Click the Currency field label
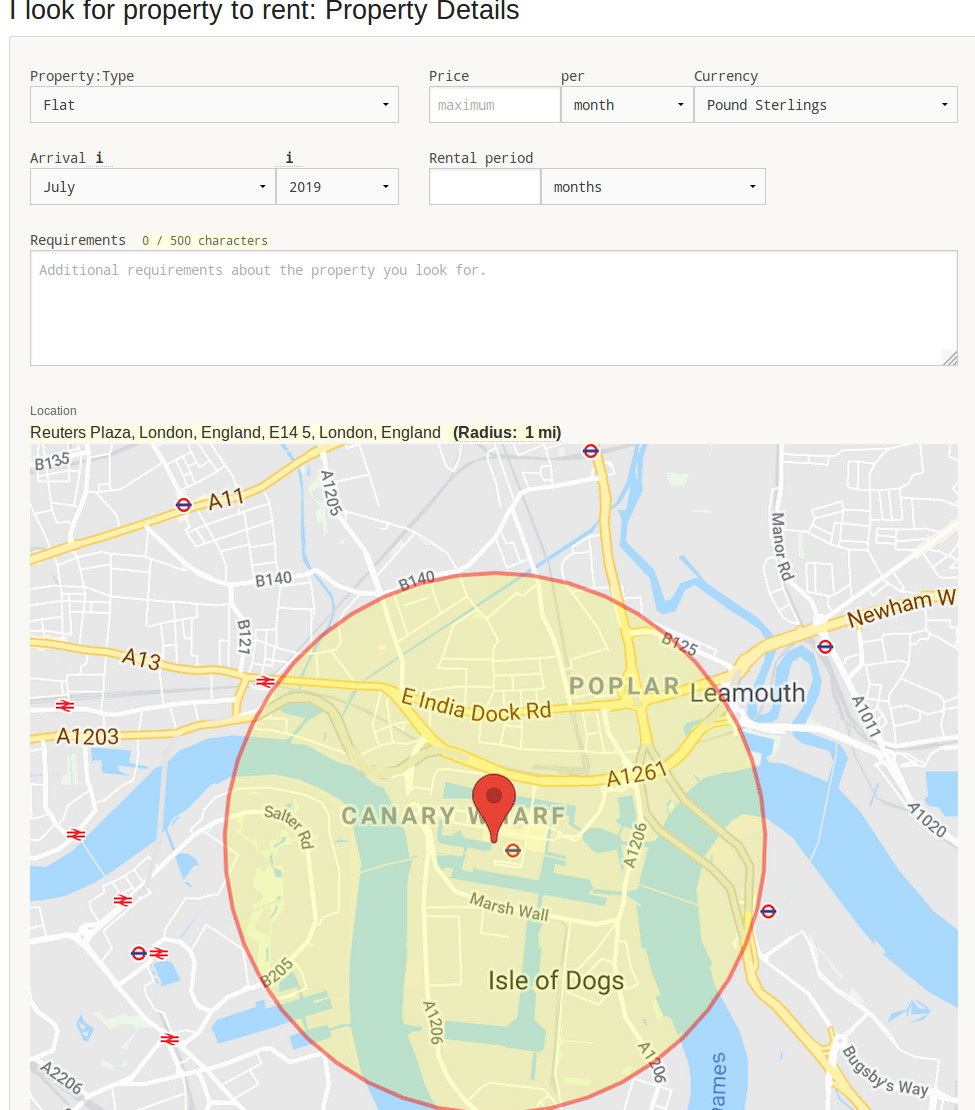This screenshot has width=975, height=1110. tap(726, 76)
